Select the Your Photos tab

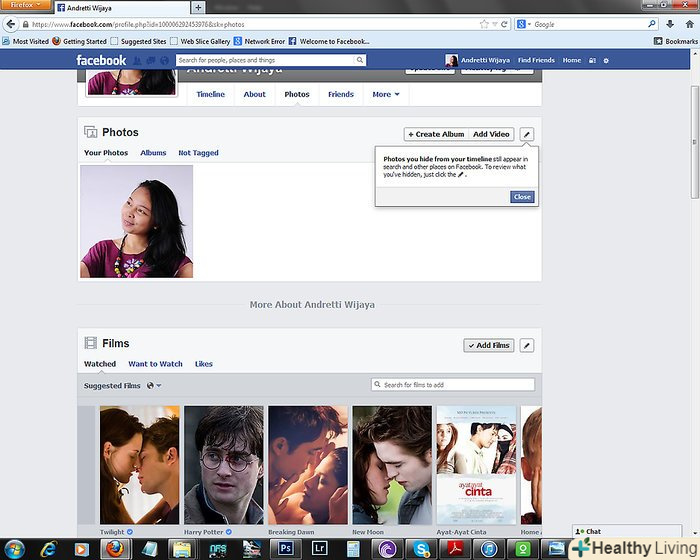106,153
